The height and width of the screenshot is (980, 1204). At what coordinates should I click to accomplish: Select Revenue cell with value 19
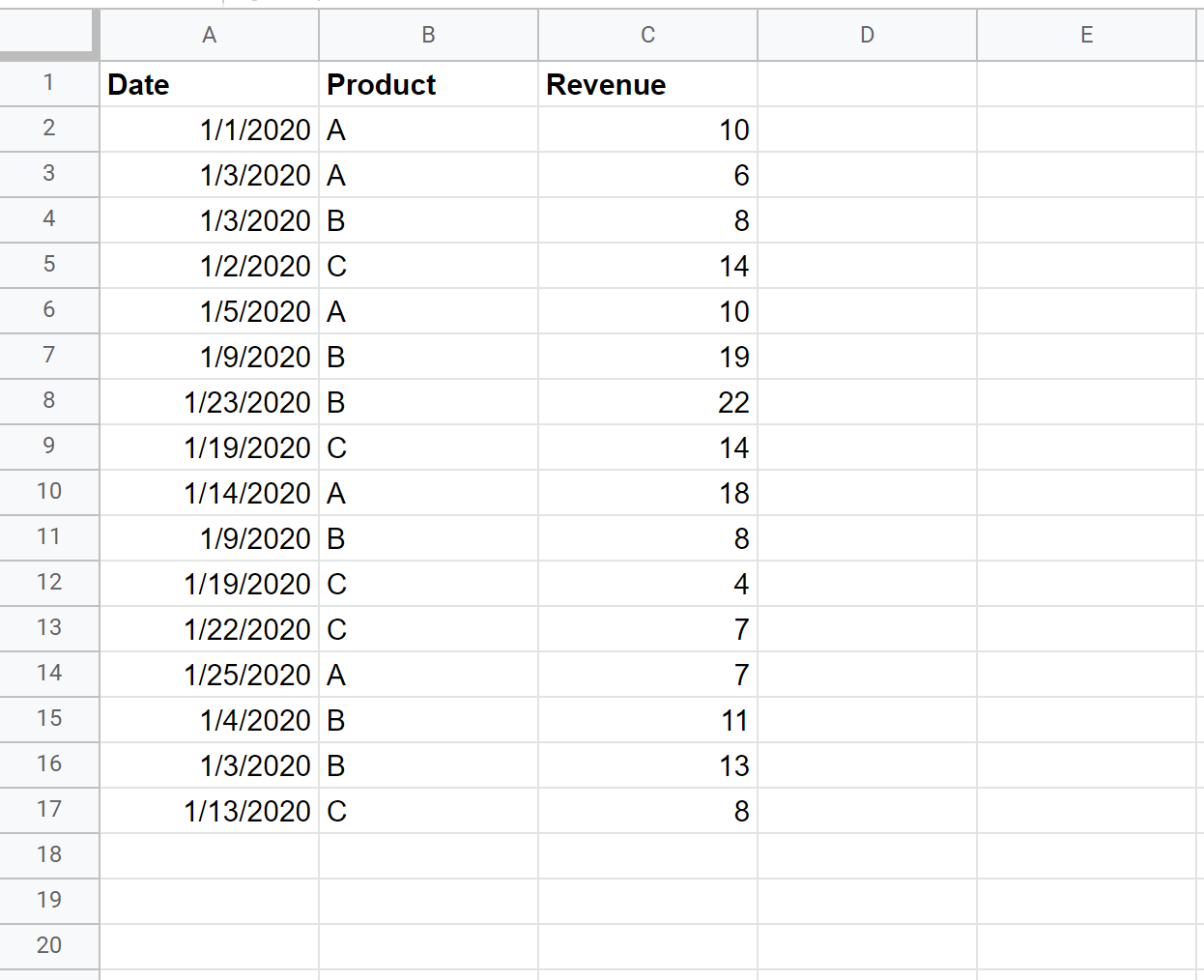(x=647, y=357)
